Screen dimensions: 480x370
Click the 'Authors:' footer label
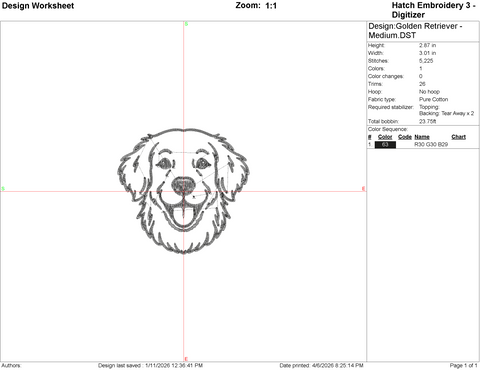pyautogui.click(x=11, y=366)
